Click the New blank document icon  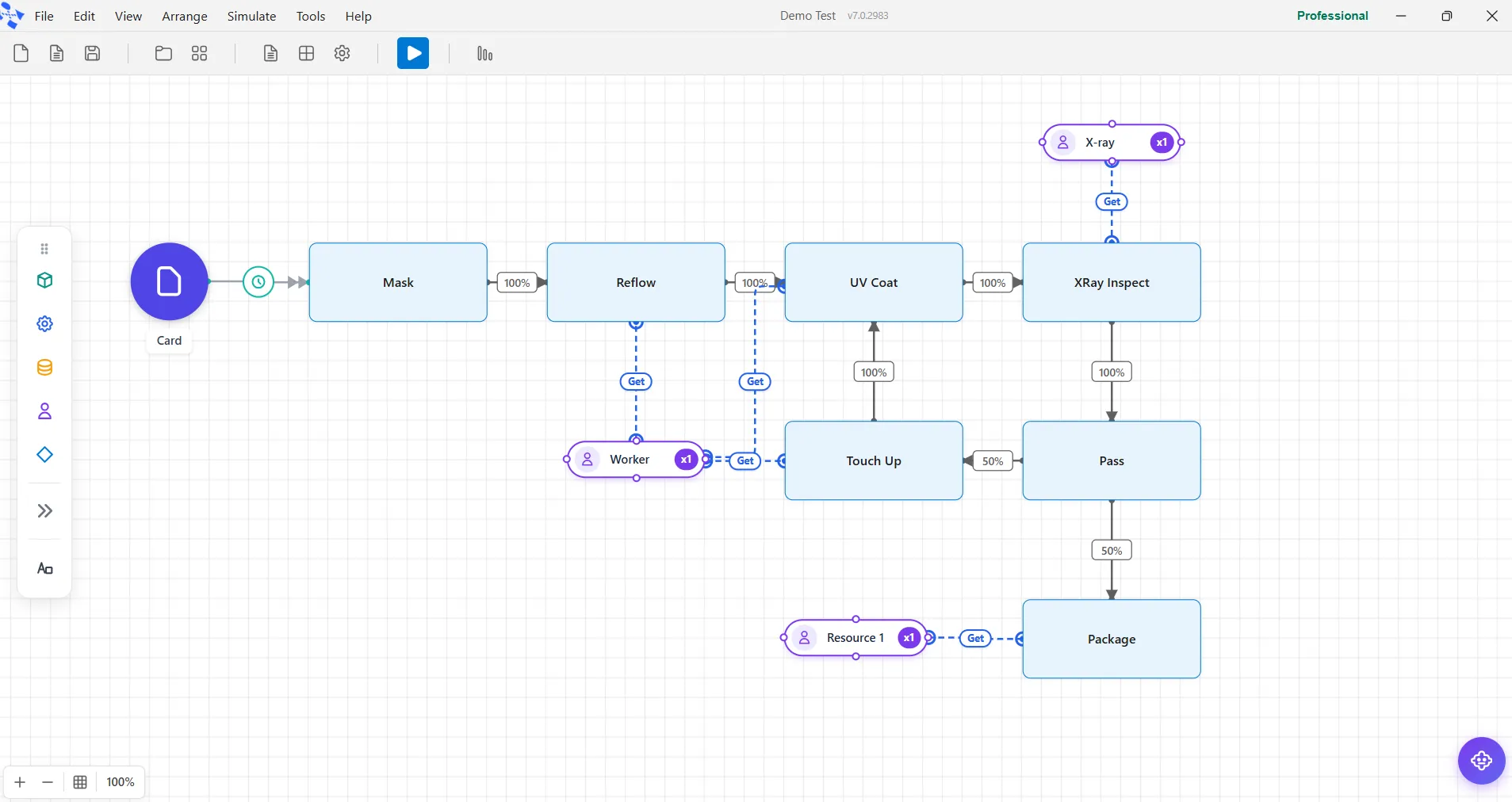coord(21,53)
